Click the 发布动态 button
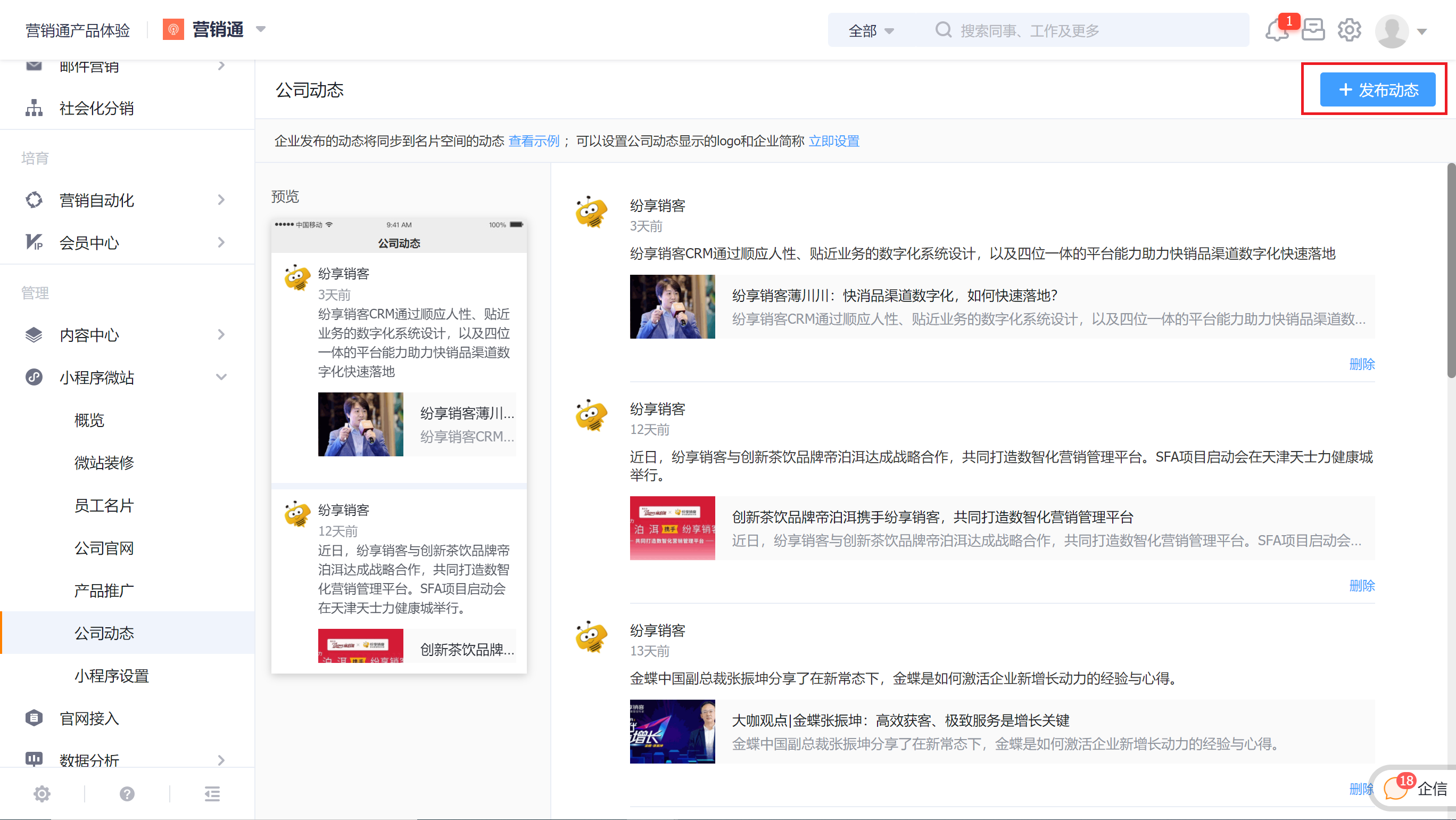1456x820 pixels. coord(1377,89)
